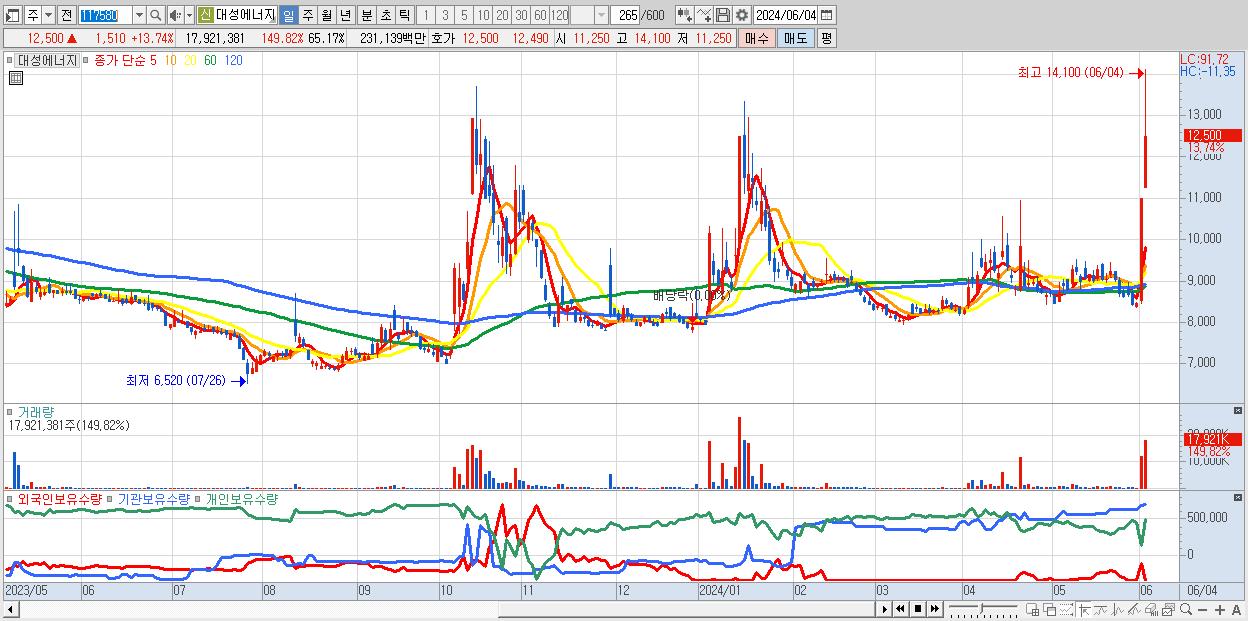Save chart with the floppy disk icon
1248x621 pixels.
[x=723, y=15]
